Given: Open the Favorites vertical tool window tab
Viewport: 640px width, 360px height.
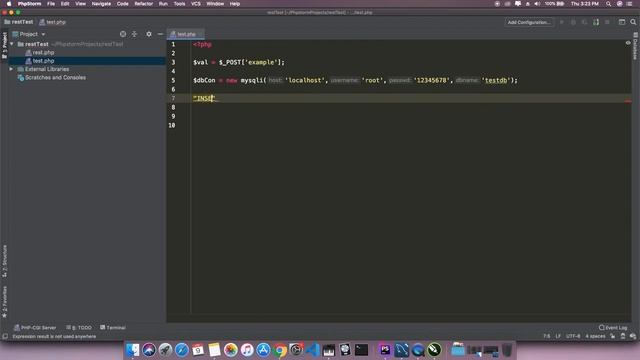Looking at the screenshot, I should point(4,302).
